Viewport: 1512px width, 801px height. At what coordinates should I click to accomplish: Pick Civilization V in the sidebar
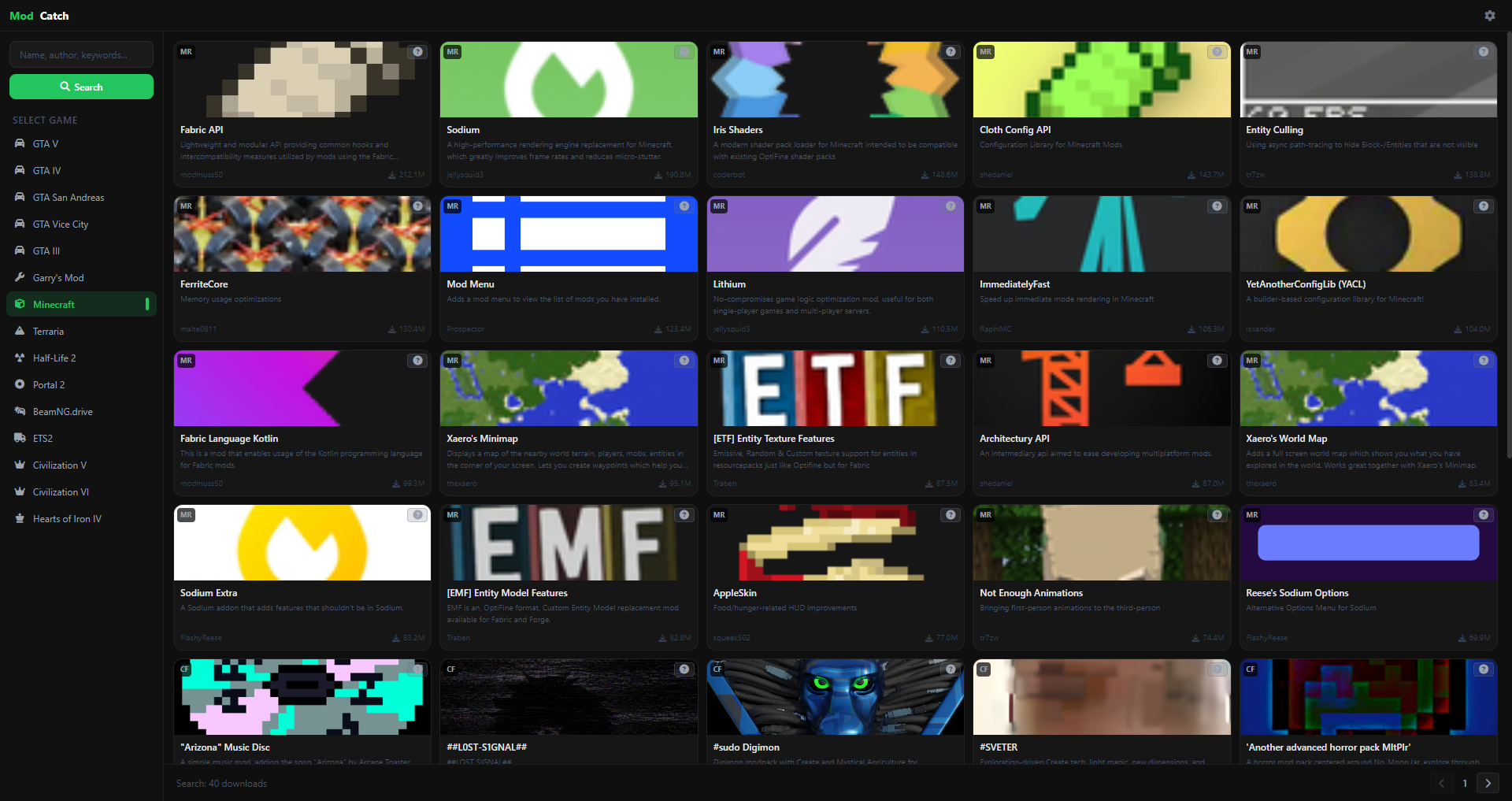81,465
